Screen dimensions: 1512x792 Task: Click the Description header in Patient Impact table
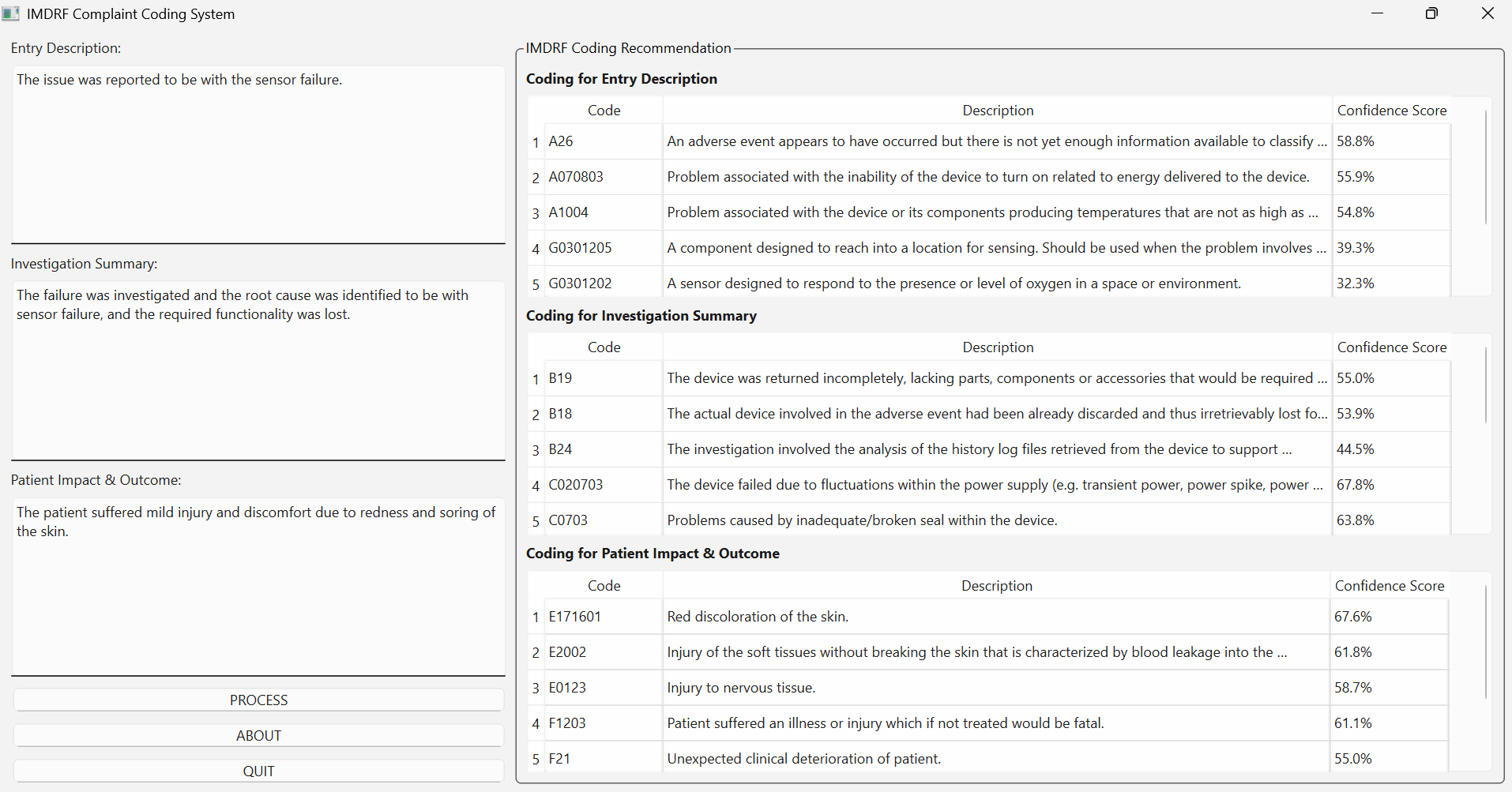[996, 585]
